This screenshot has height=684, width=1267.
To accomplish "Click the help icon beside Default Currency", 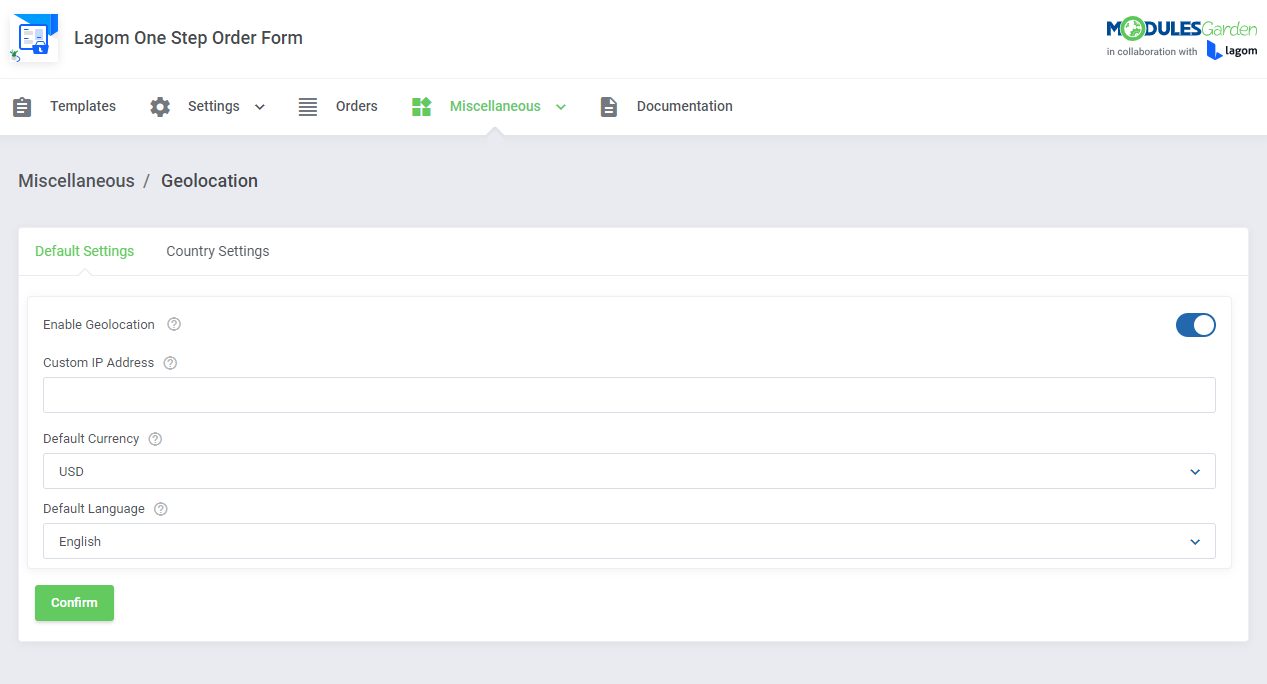I will 155,439.
